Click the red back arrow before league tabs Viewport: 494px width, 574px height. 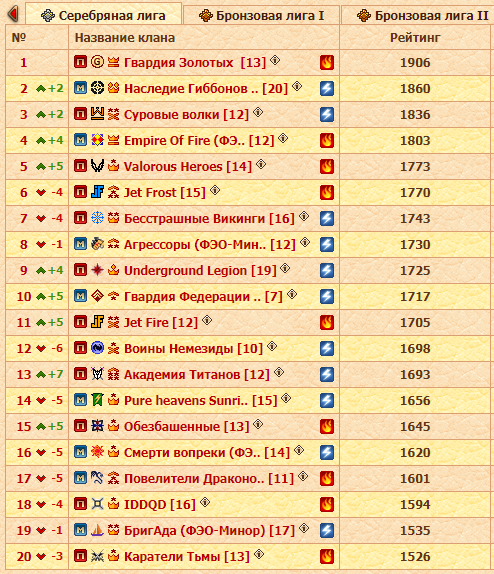13,14
